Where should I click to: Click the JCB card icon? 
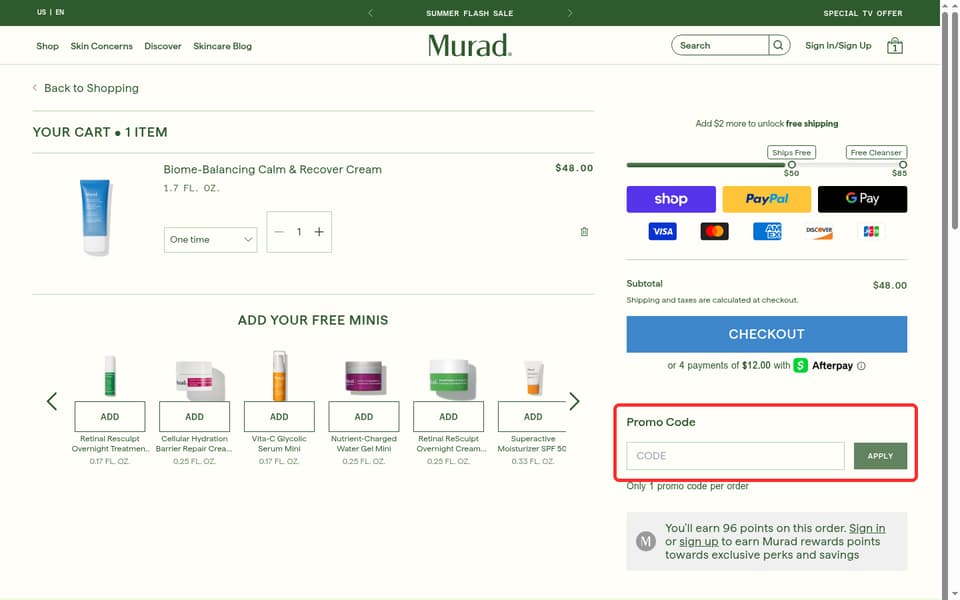point(871,231)
